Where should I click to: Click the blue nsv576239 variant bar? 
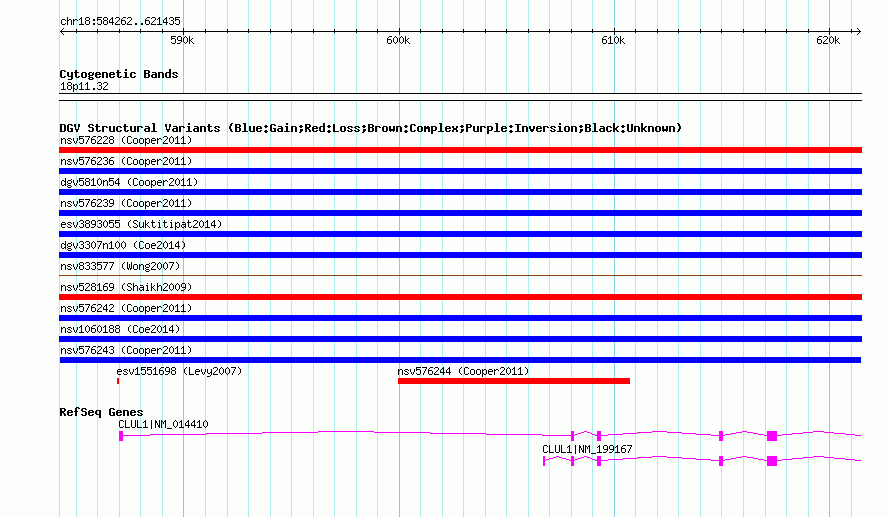pos(460,213)
